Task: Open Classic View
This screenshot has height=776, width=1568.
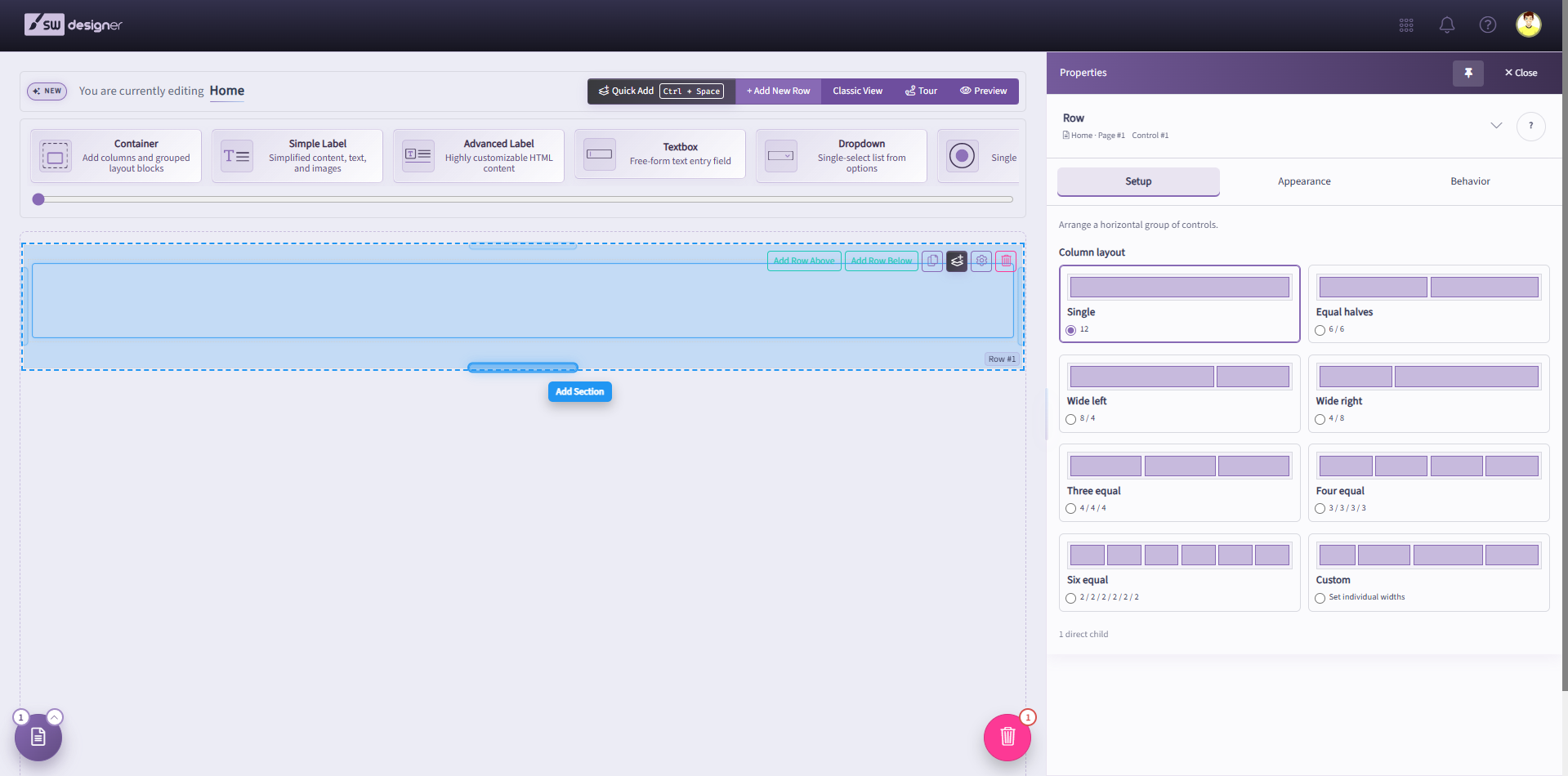Action: coord(857,91)
